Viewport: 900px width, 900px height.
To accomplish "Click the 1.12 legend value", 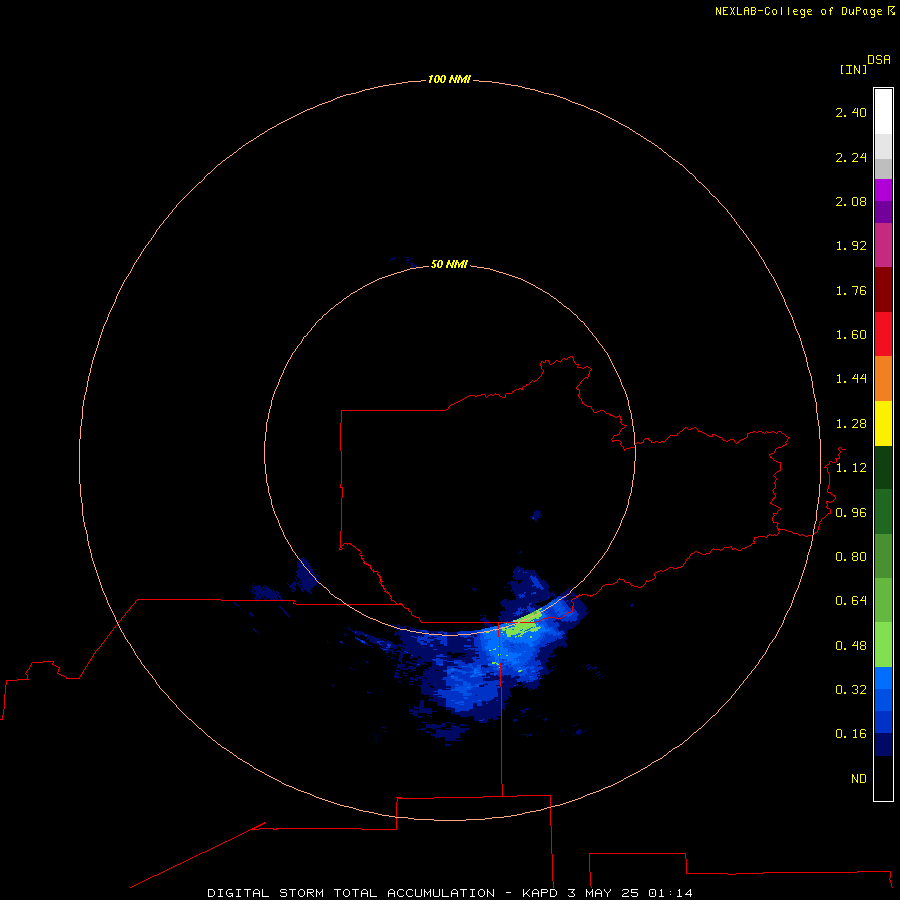I will (851, 468).
